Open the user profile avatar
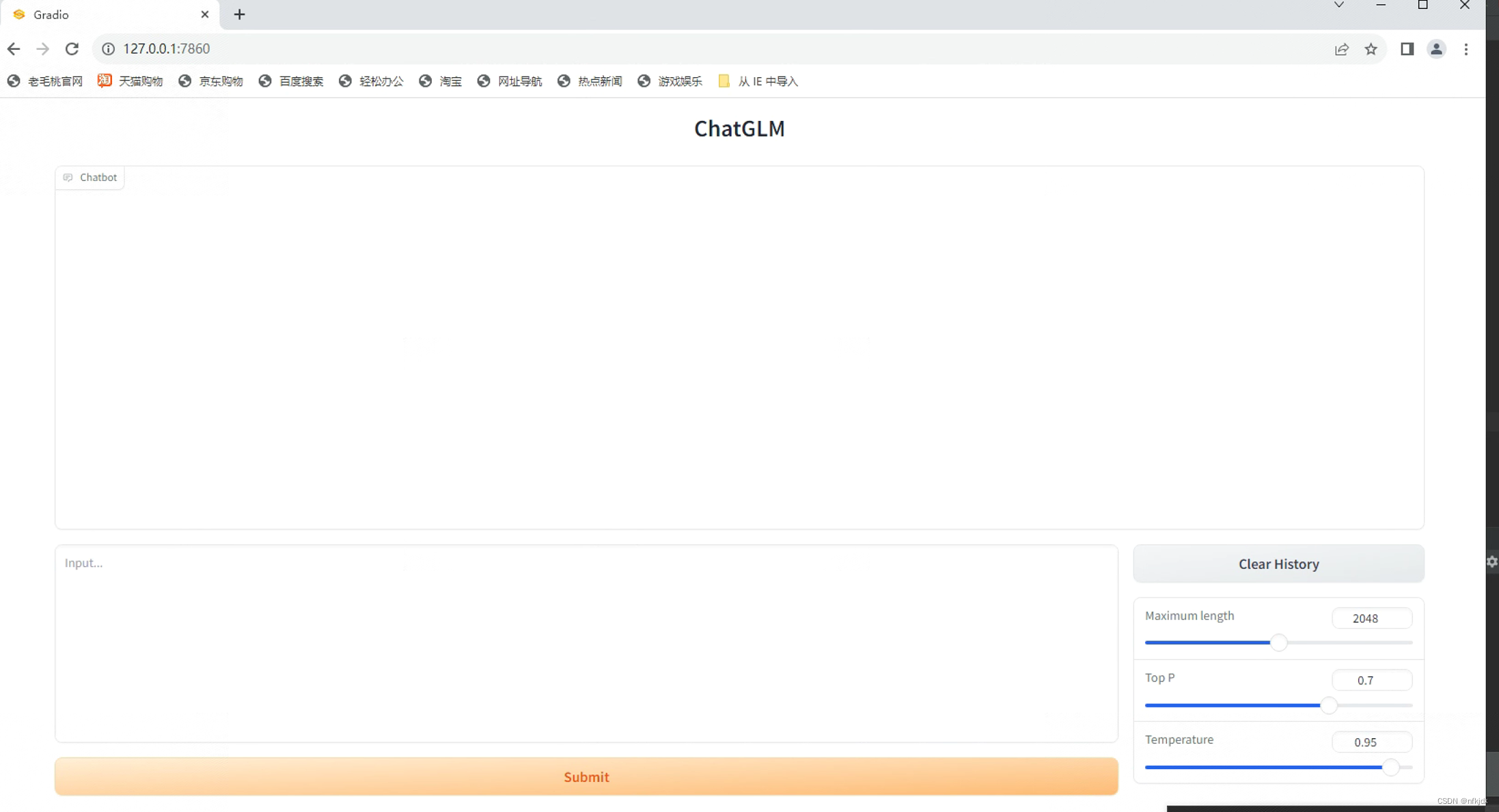The height and width of the screenshot is (812, 1499). (x=1436, y=48)
